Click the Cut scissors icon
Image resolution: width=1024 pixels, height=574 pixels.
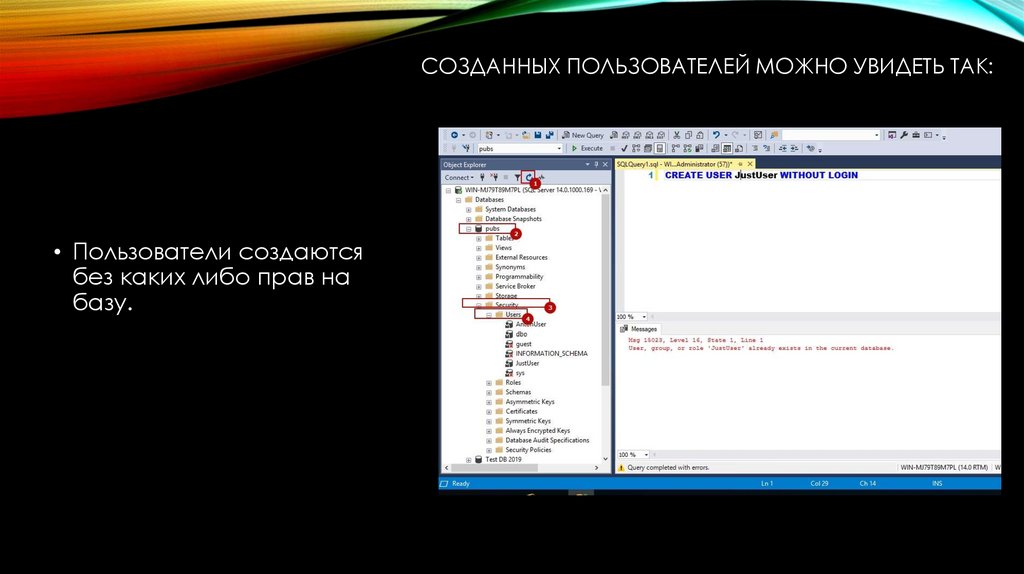[677, 135]
